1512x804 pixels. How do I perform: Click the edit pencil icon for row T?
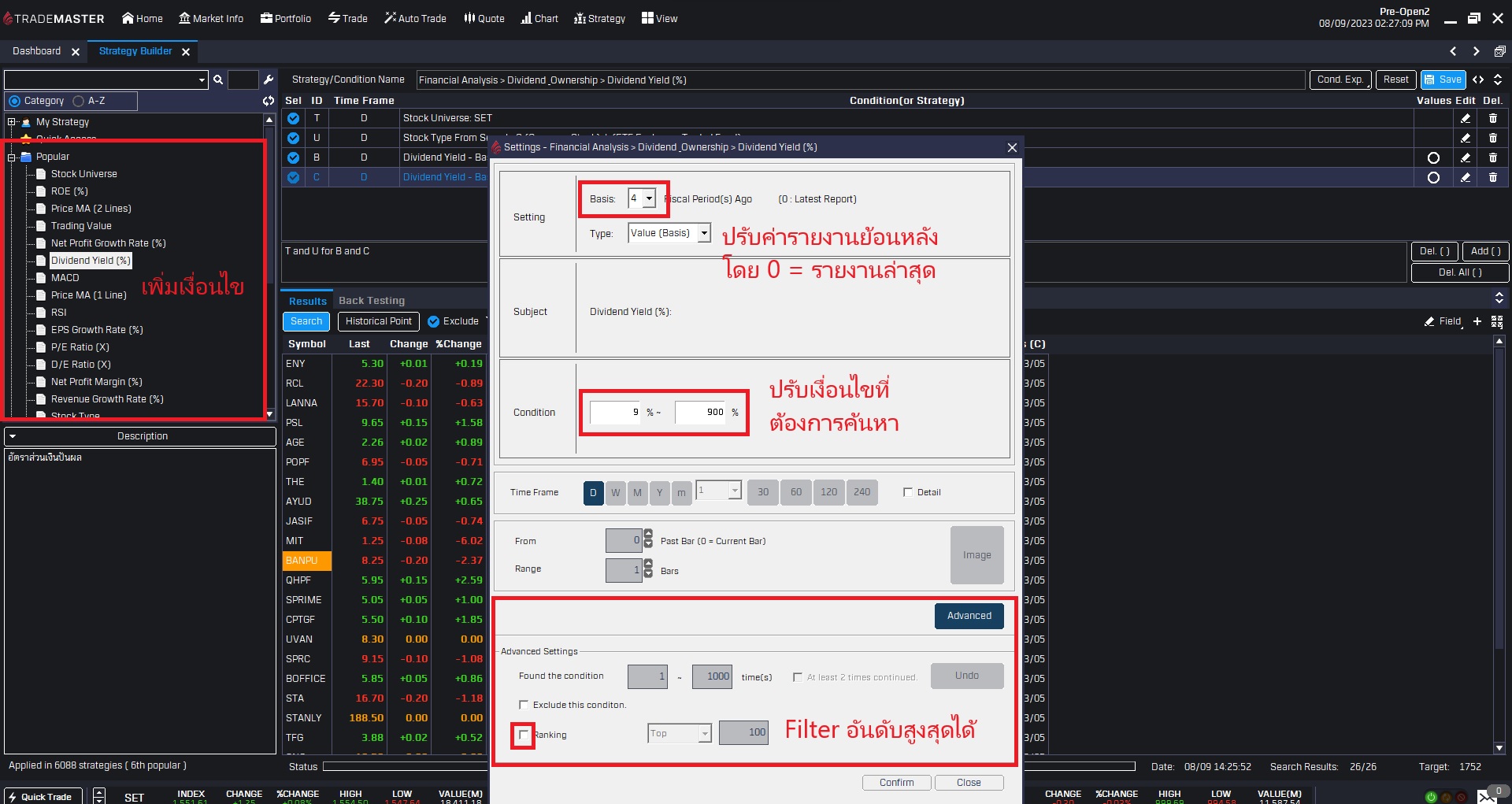[x=1465, y=118]
